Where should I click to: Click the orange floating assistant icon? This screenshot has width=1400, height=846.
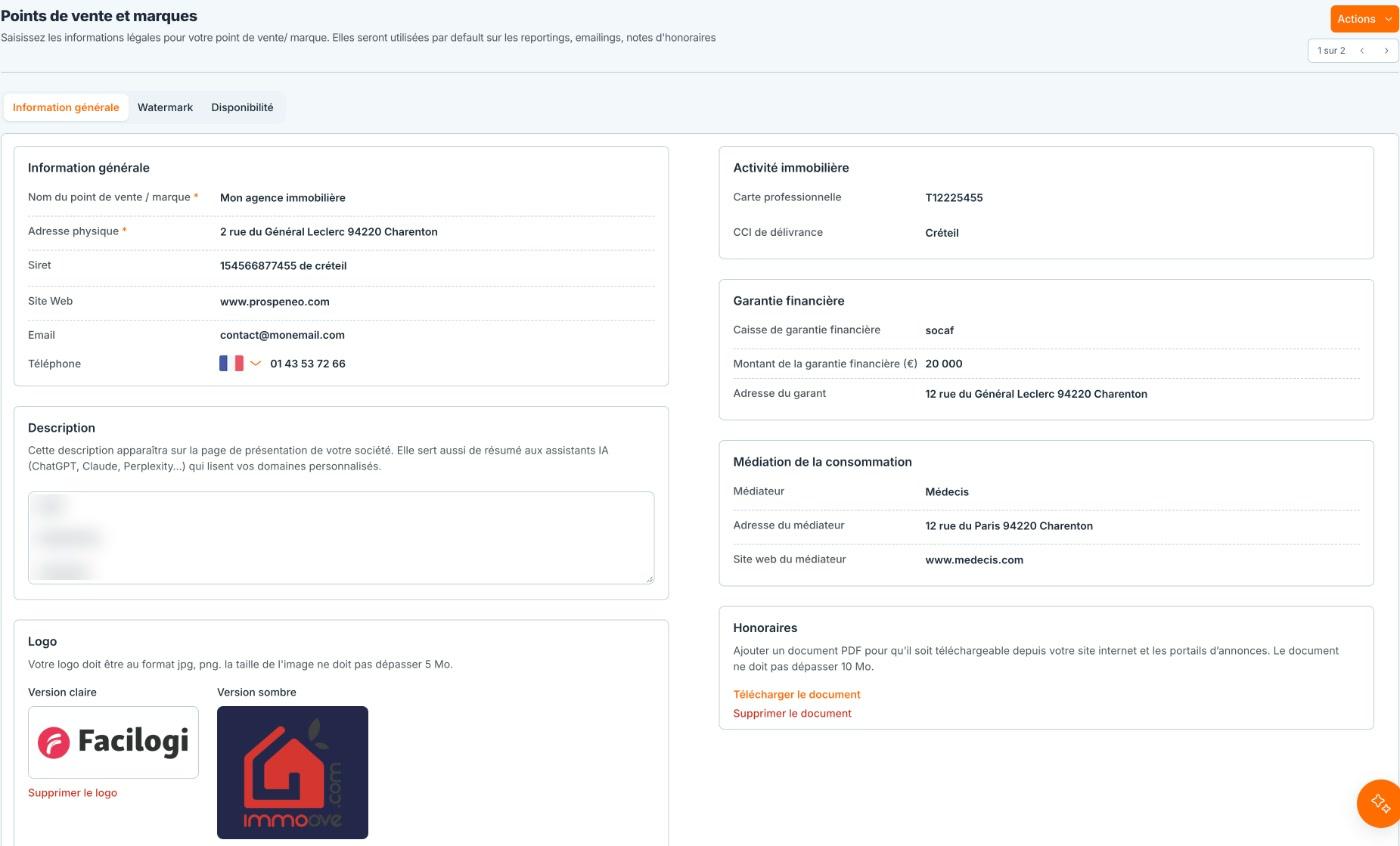[x=1380, y=803]
